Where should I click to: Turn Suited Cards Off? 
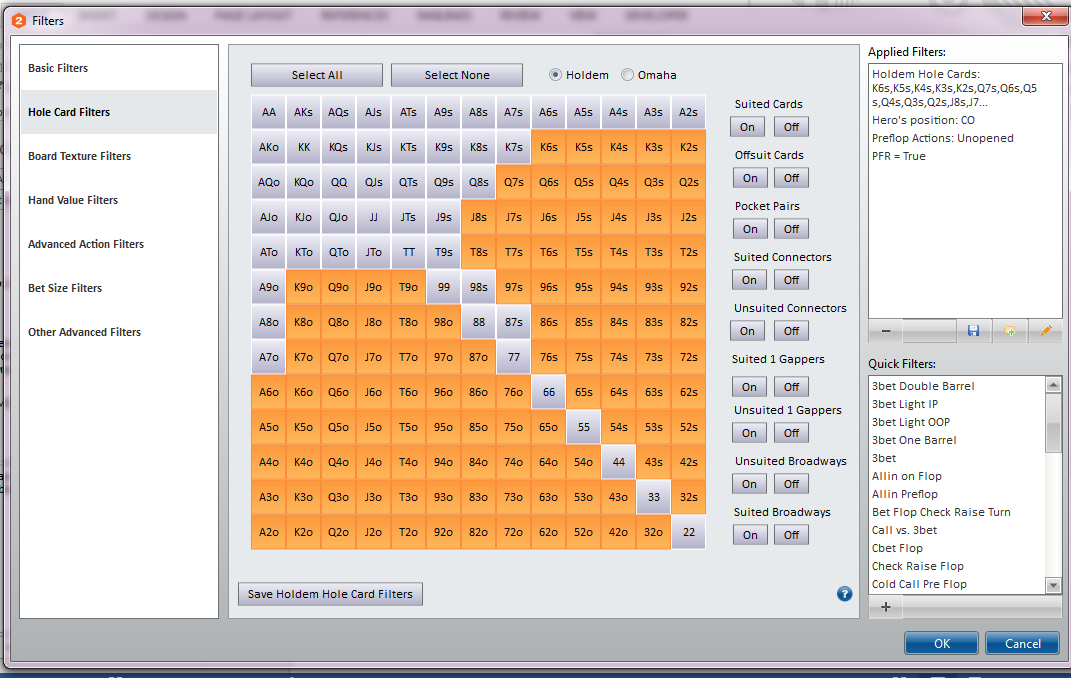[x=791, y=127]
